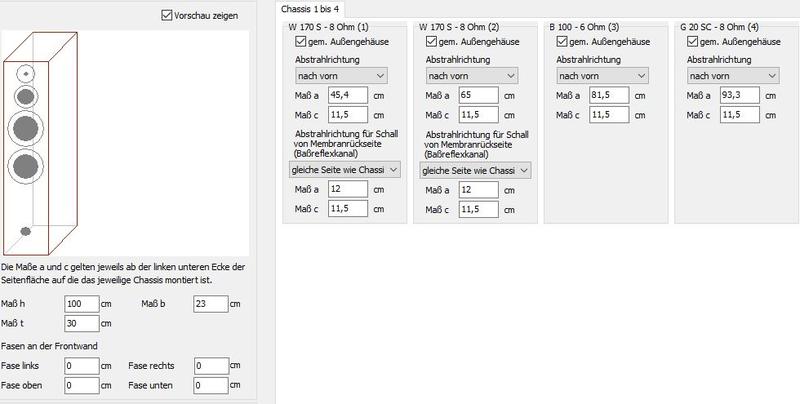Viewport: 800px width, 404px height.
Task: Toggle gem. Außengehäuse for G 20 SC chassis
Action: tap(694, 42)
